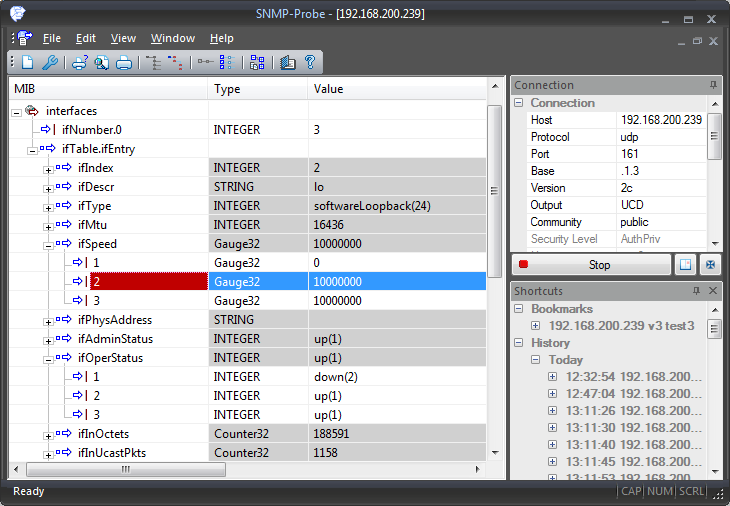Screen dimensions: 730x506
Task: Expand the ifType node
Action: click(x=48, y=208)
